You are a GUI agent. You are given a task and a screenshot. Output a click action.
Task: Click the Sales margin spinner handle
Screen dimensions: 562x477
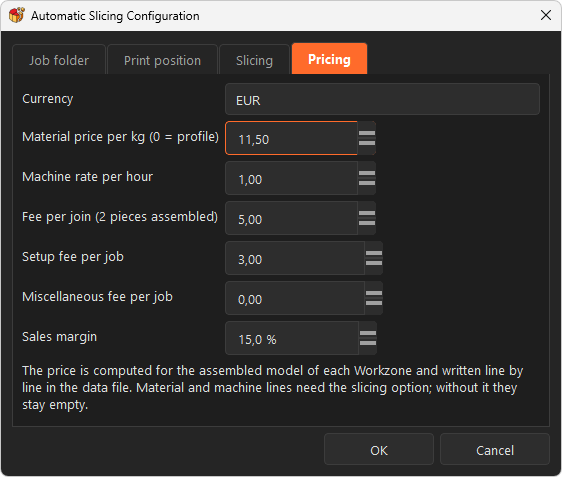(368, 338)
